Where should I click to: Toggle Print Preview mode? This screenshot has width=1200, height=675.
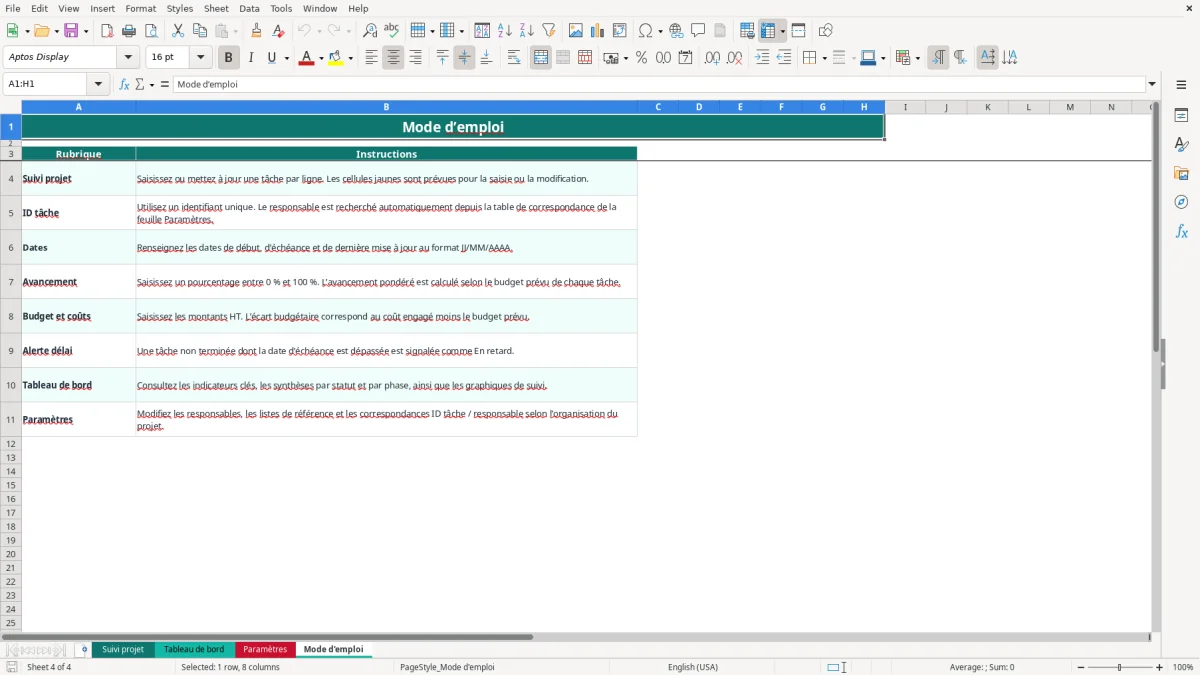(151, 31)
